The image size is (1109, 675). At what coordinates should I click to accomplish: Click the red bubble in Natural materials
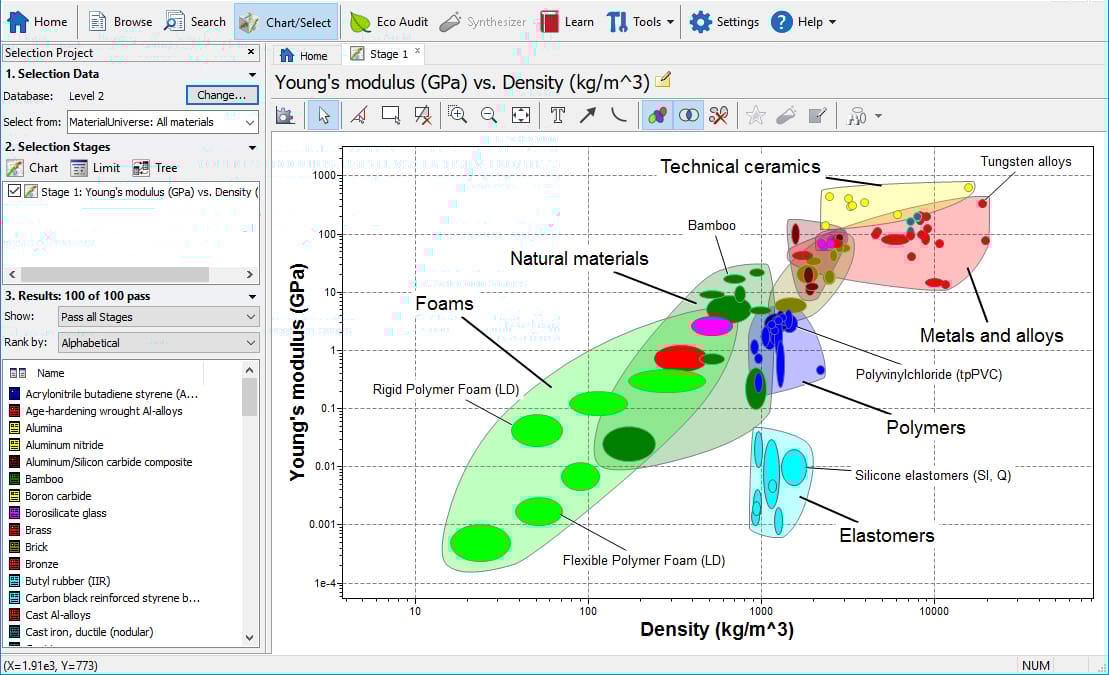pyautogui.click(x=679, y=357)
